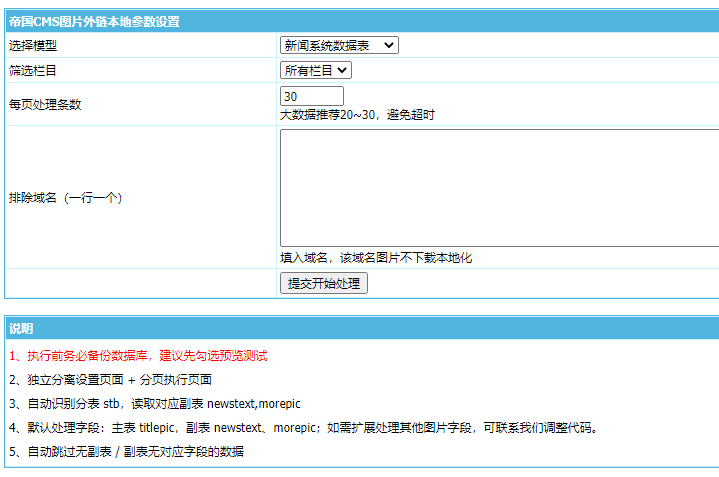Open the 新闻系统数据表 model dropdown
Screen dimensions: 719x477
click(339, 45)
